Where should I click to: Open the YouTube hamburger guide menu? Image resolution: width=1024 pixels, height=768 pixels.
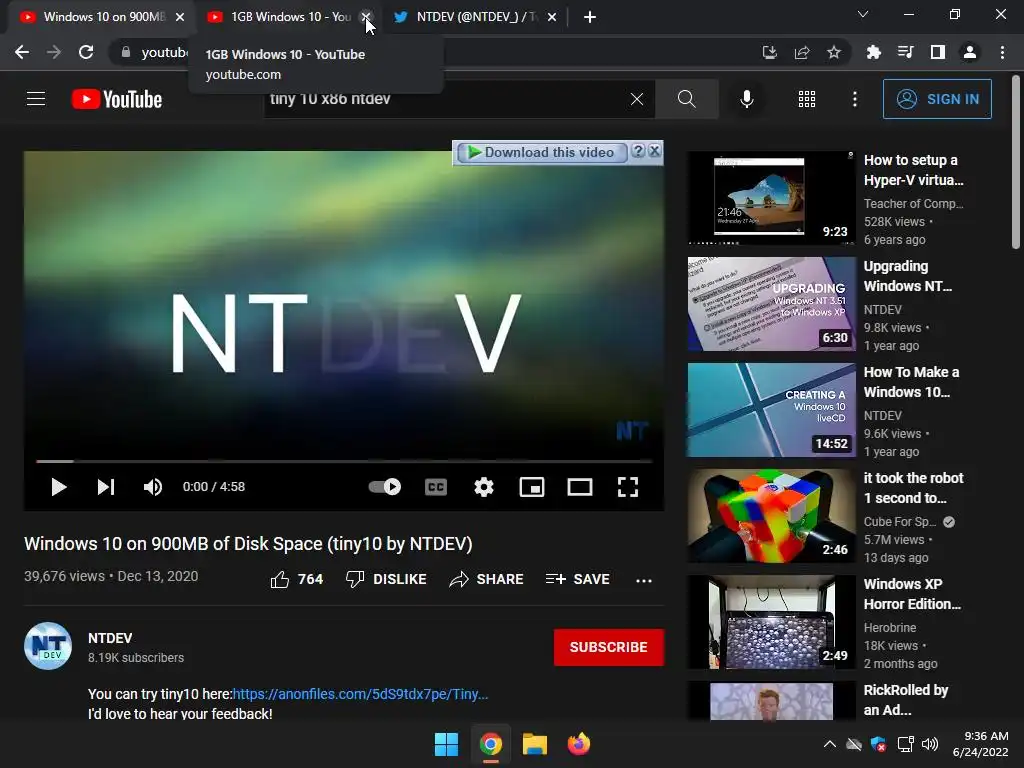(x=36, y=99)
